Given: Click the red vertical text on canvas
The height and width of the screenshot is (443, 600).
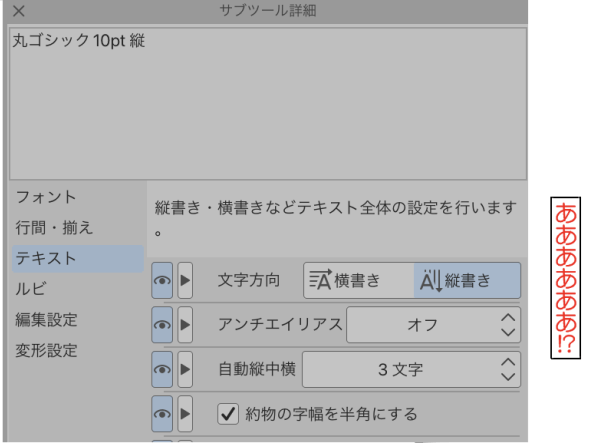Looking at the screenshot, I should (x=566, y=278).
